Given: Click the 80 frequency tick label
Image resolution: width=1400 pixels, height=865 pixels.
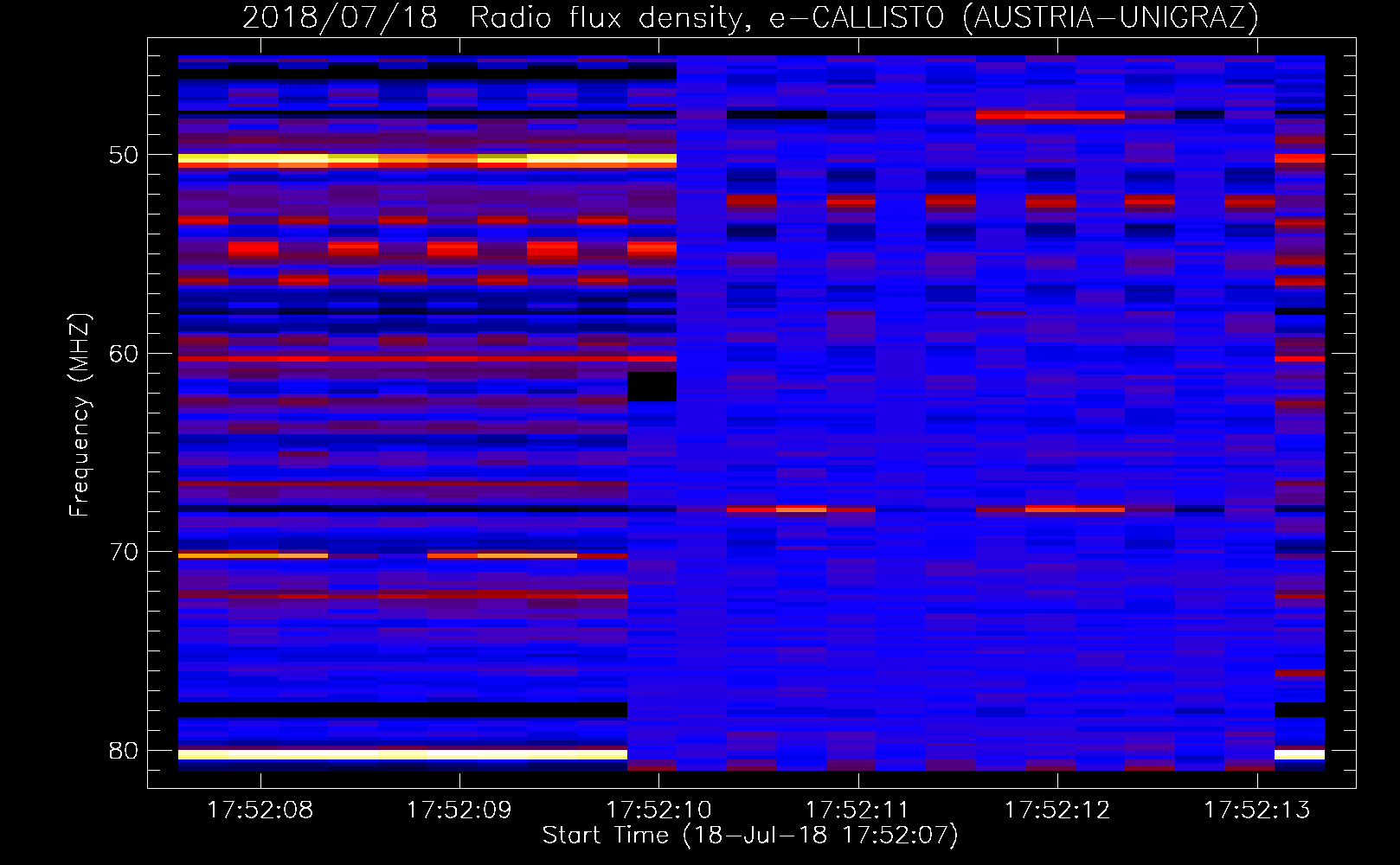Looking at the screenshot, I should point(124,750).
